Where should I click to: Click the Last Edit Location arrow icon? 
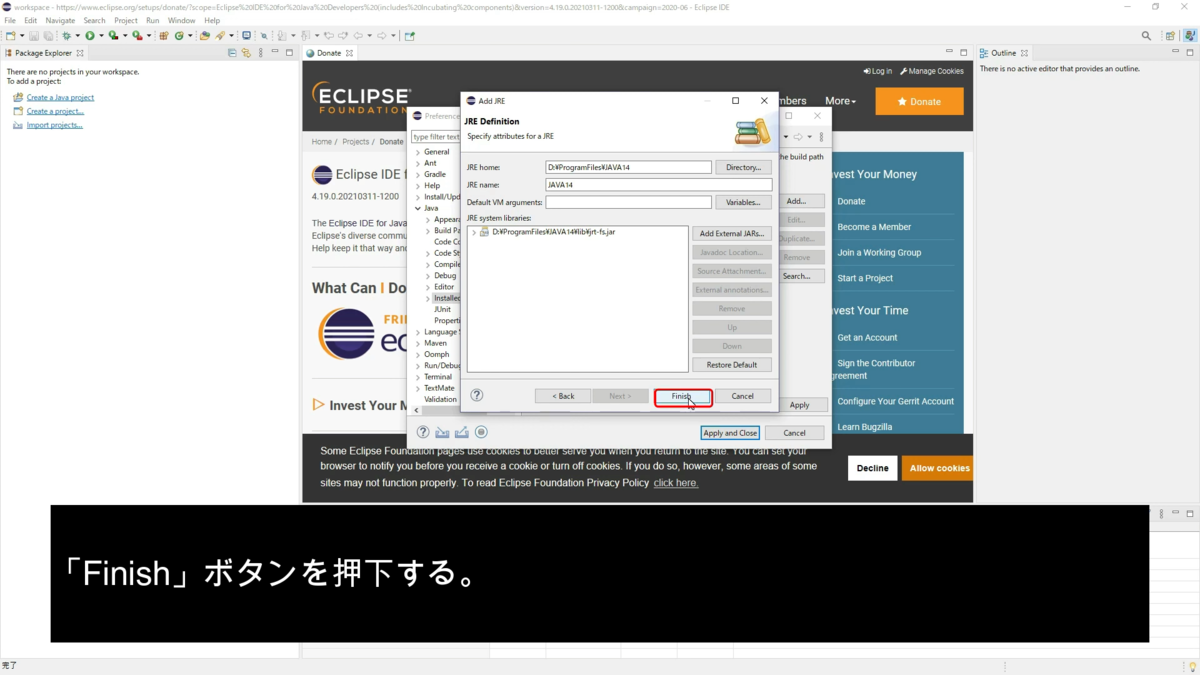point(329,36)
